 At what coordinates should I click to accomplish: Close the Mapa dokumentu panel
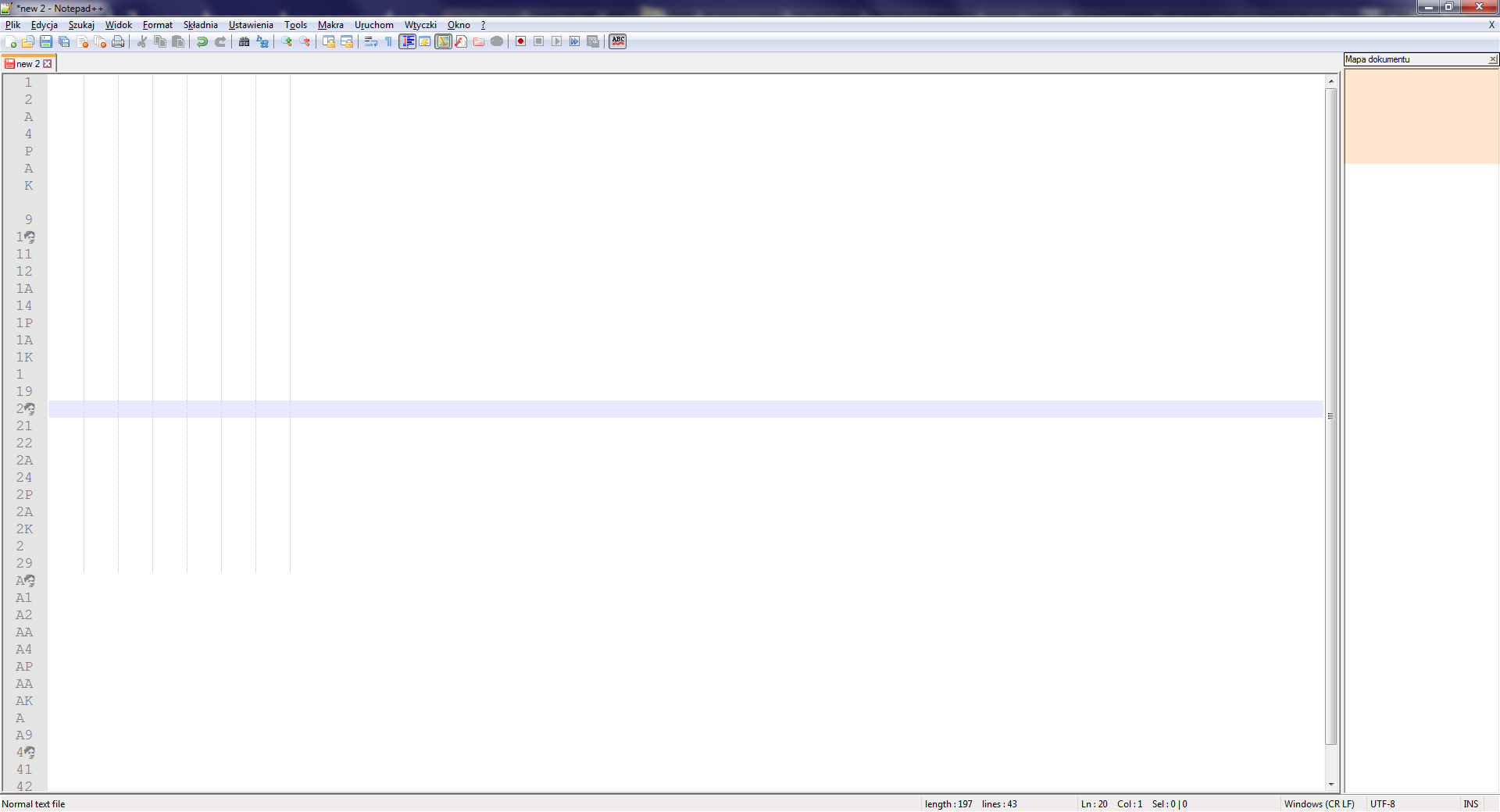coord(1493,59)
